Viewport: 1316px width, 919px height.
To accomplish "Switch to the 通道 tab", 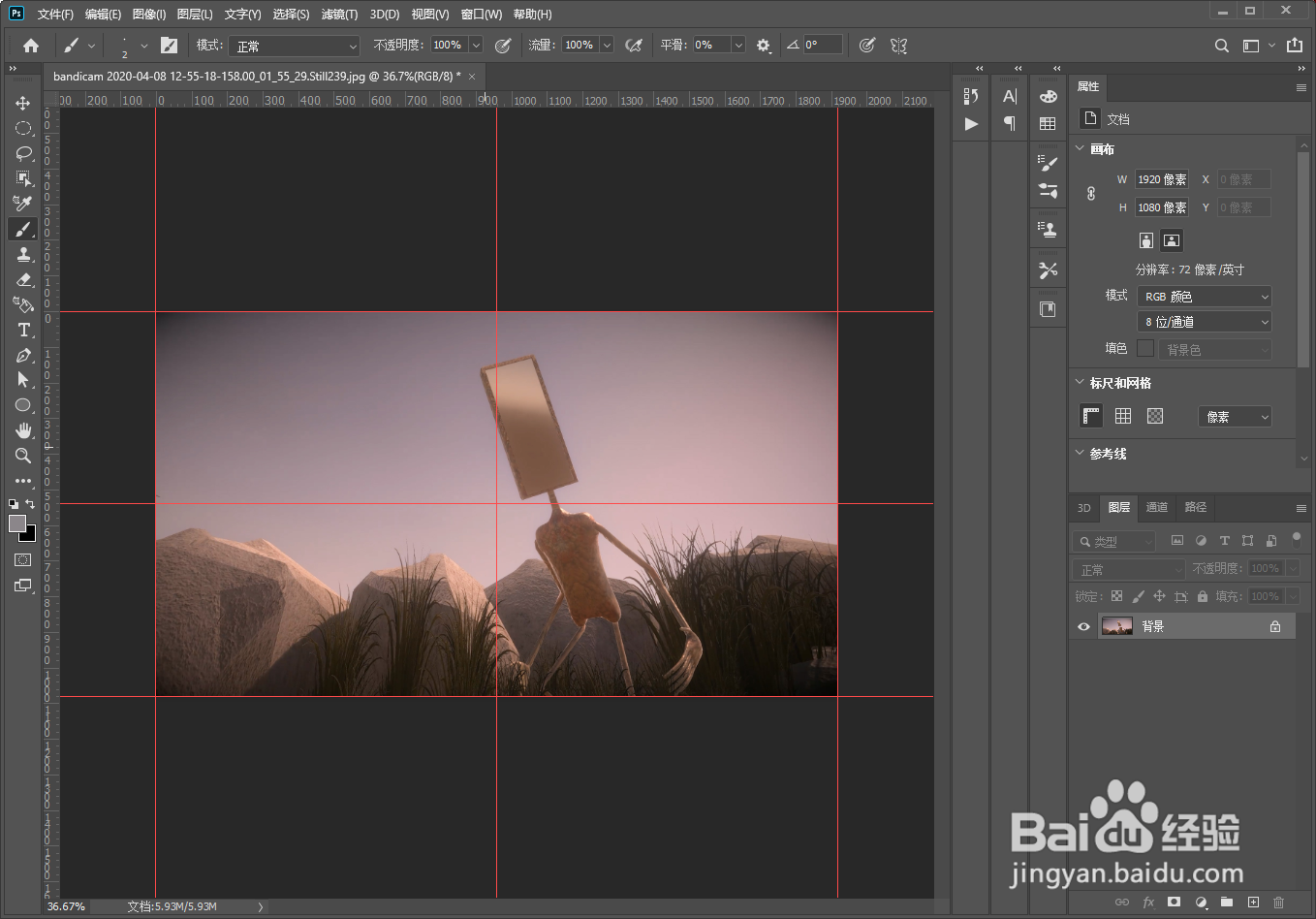I will pos(1157,507).
